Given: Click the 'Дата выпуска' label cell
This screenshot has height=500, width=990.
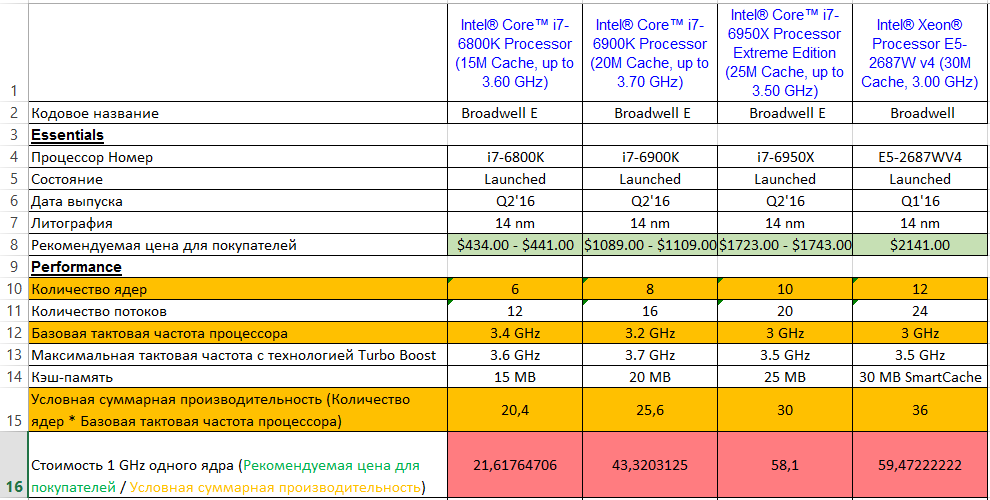Looking at the screenshot, I should coord(238,201).
